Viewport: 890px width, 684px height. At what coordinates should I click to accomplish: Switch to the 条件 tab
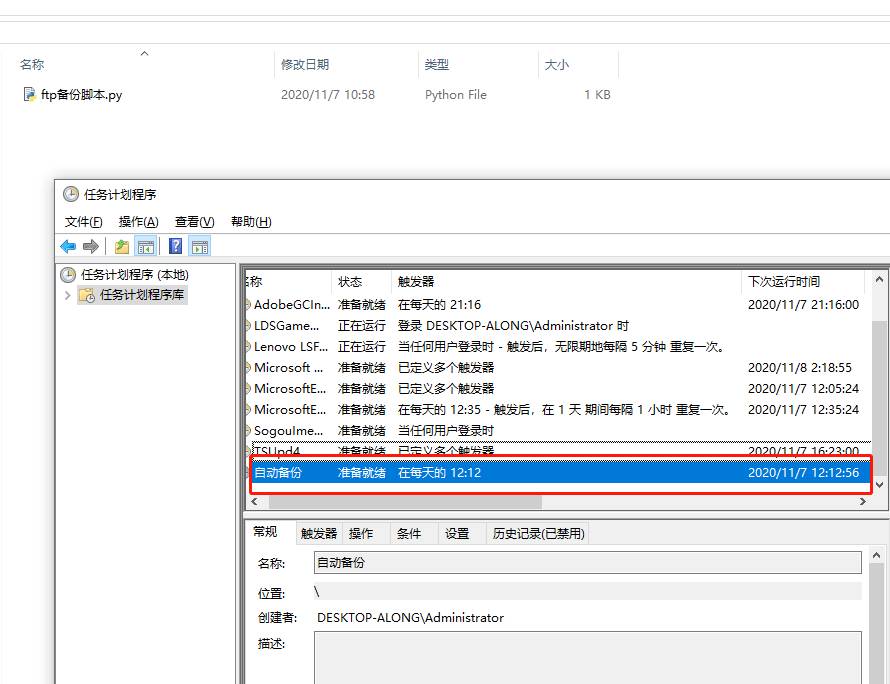[409, 534]
